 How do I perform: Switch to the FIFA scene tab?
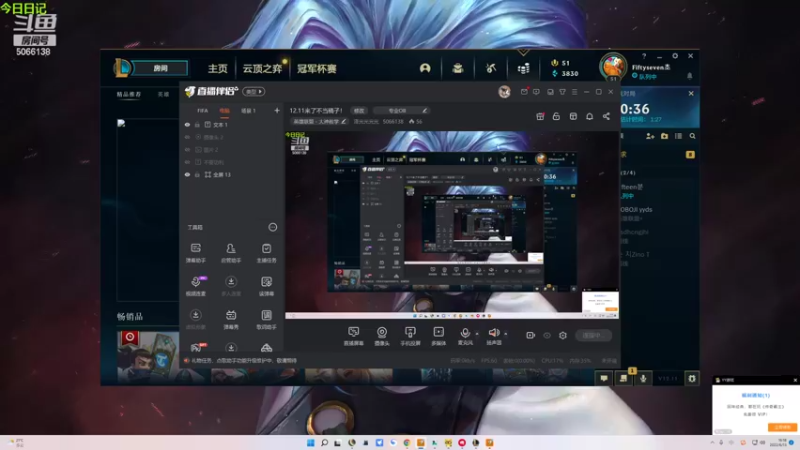point(203,111)
